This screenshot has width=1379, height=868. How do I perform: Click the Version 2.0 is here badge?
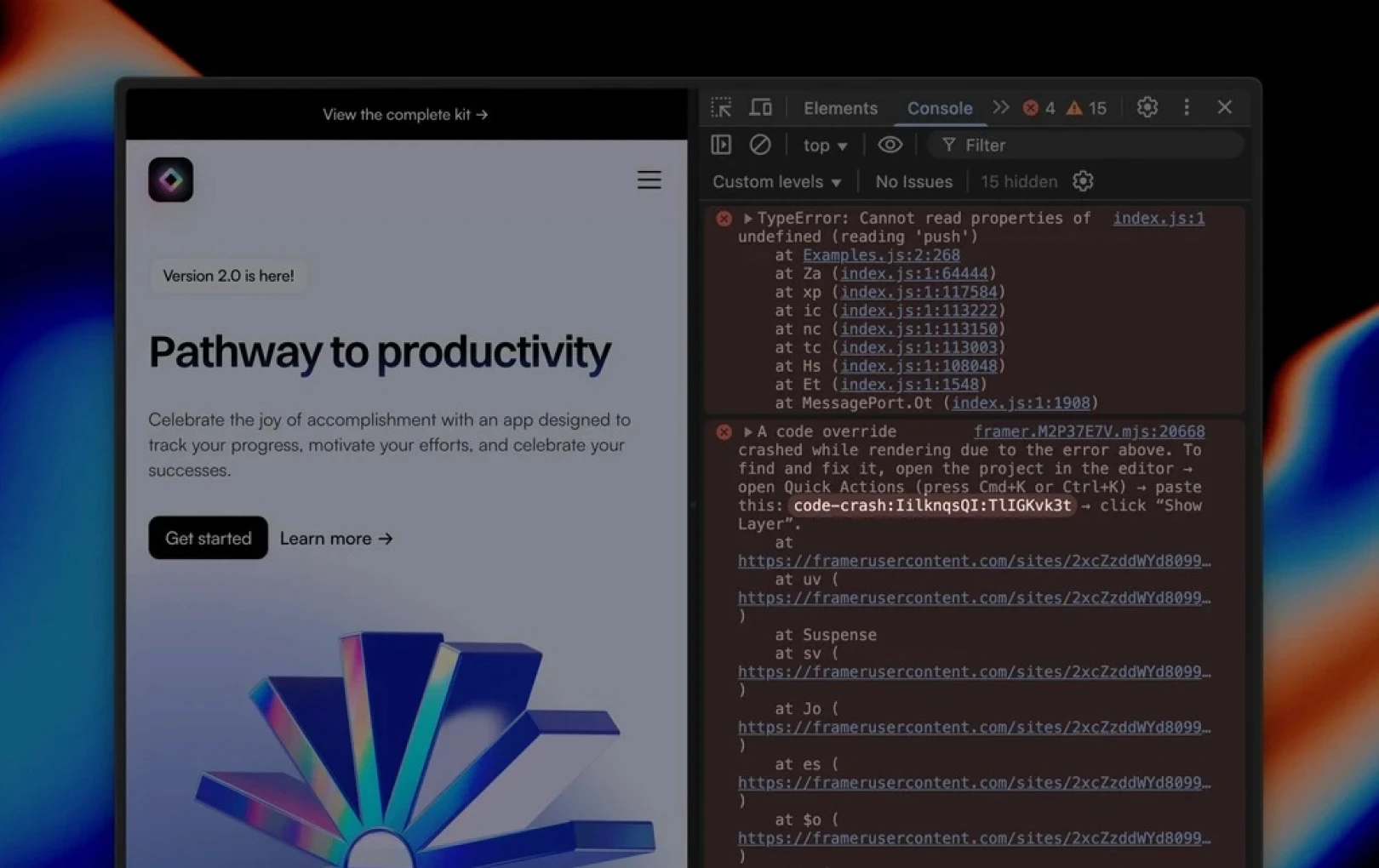coord(228,276)
